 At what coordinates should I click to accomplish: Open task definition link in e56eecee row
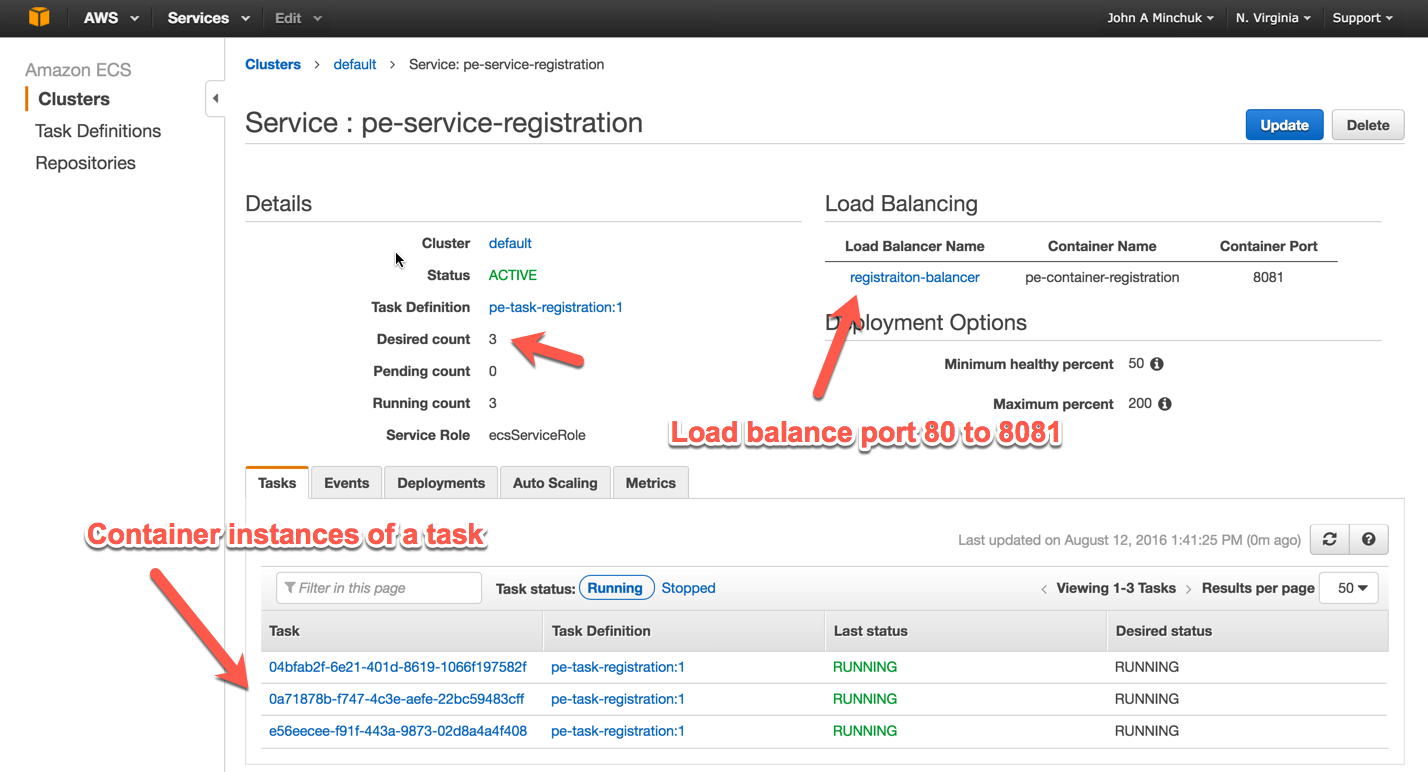coord(618,731)
